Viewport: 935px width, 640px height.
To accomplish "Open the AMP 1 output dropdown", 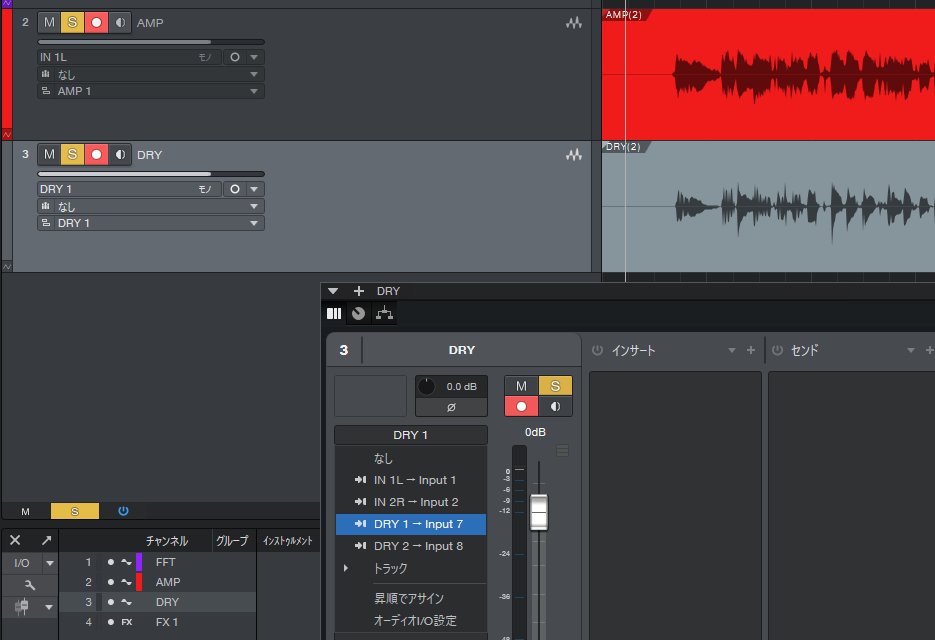I will click(x=255, y=91).
